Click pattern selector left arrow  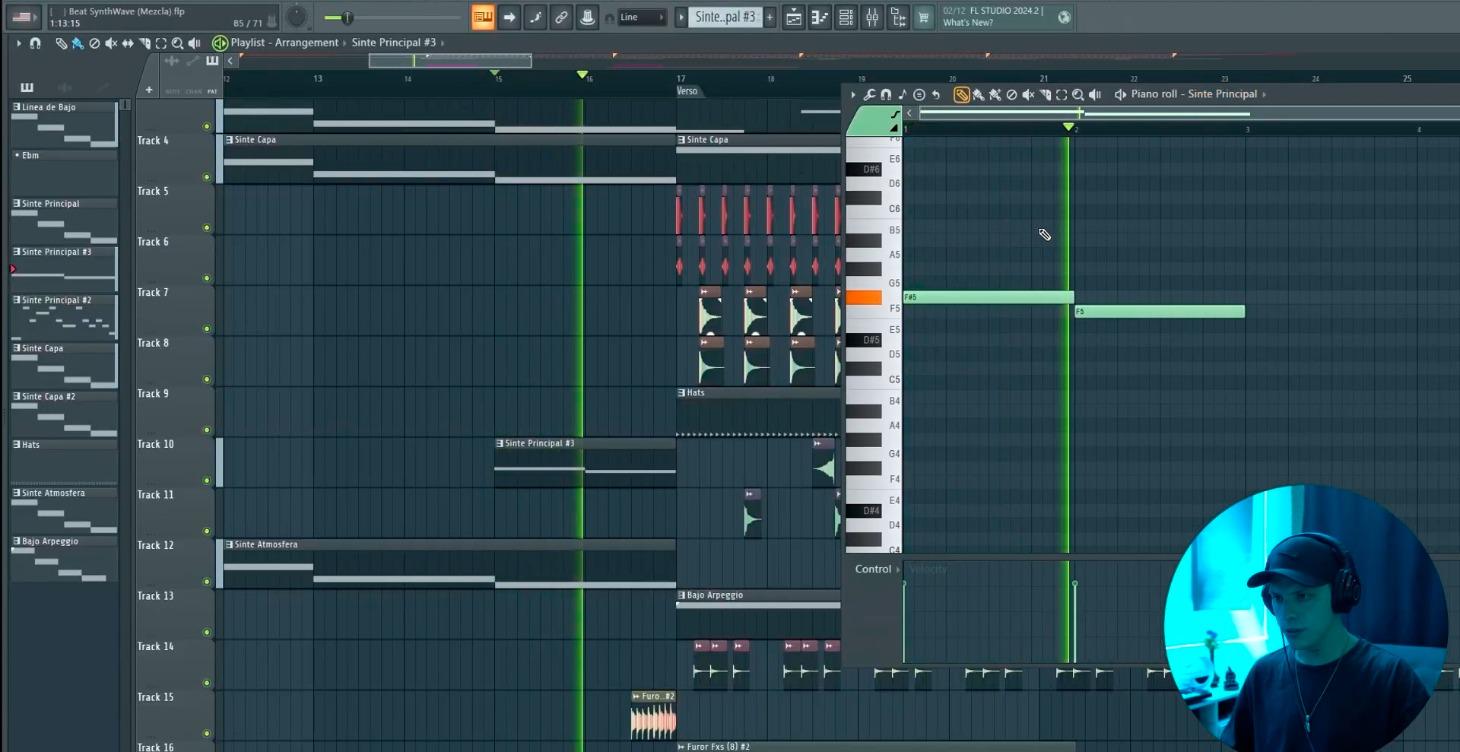681,17
